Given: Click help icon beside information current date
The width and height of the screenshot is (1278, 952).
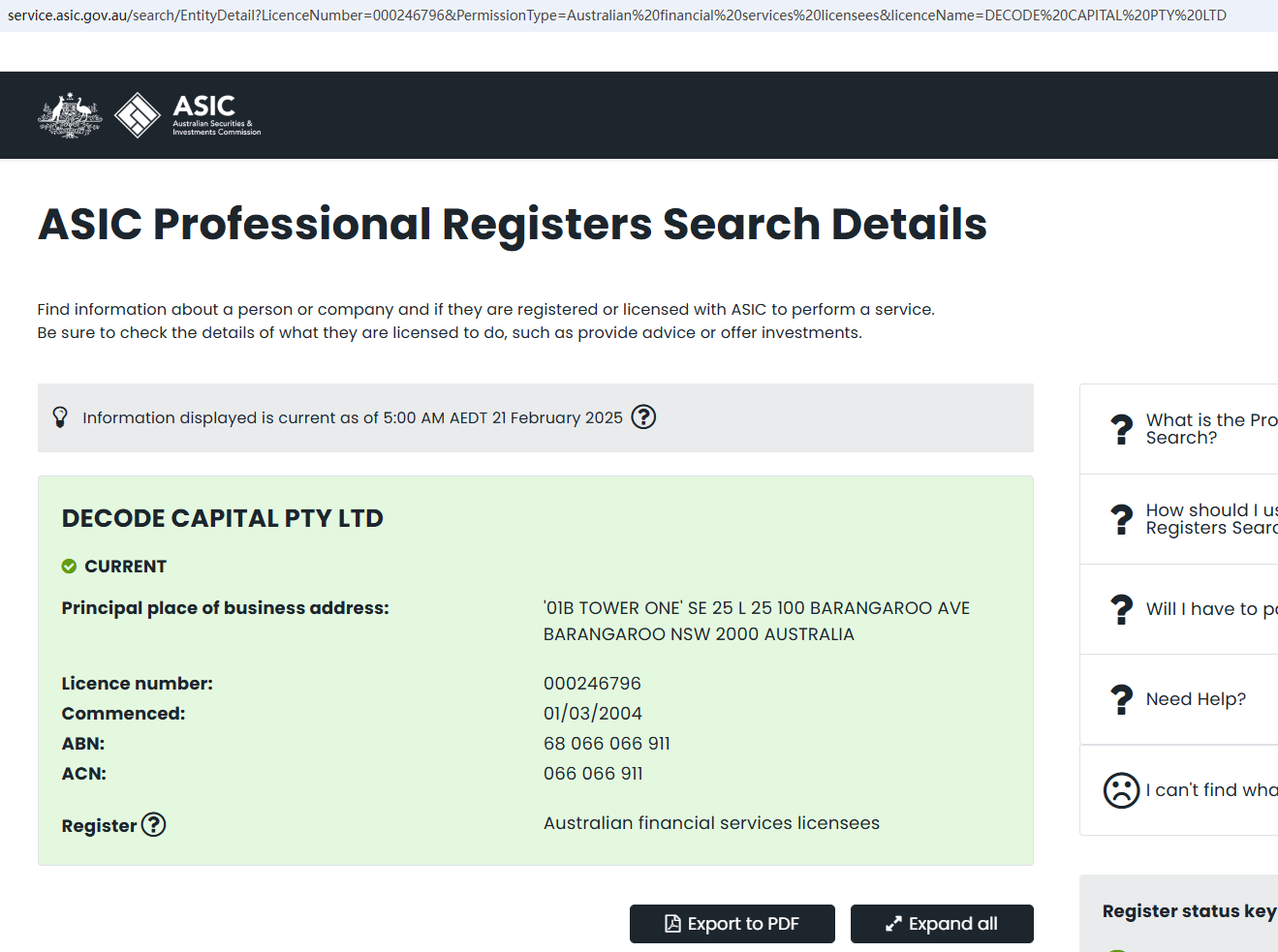Looking at the screenshot, I should [643, 417].
